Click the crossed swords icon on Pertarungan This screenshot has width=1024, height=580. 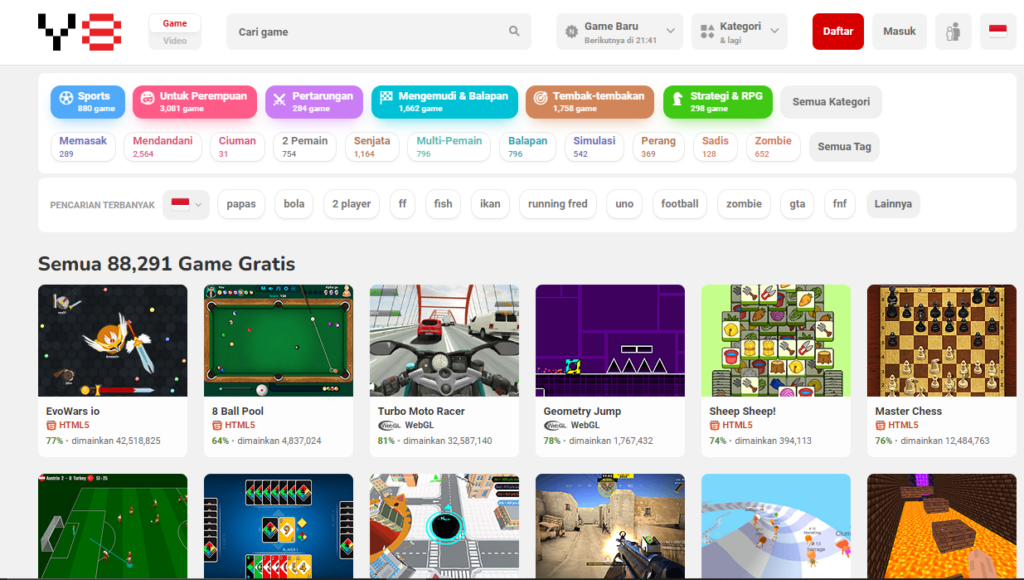click(x=278, y=101)
